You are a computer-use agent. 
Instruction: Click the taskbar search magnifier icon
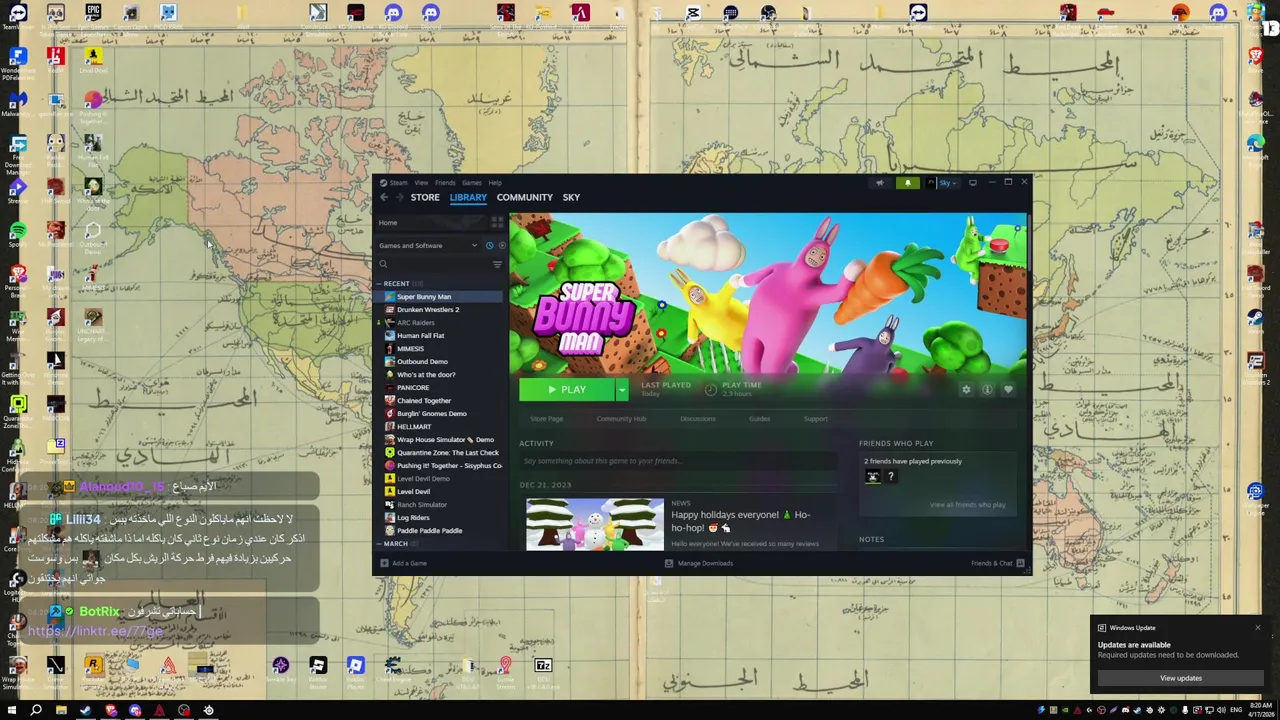coord(36,710)
